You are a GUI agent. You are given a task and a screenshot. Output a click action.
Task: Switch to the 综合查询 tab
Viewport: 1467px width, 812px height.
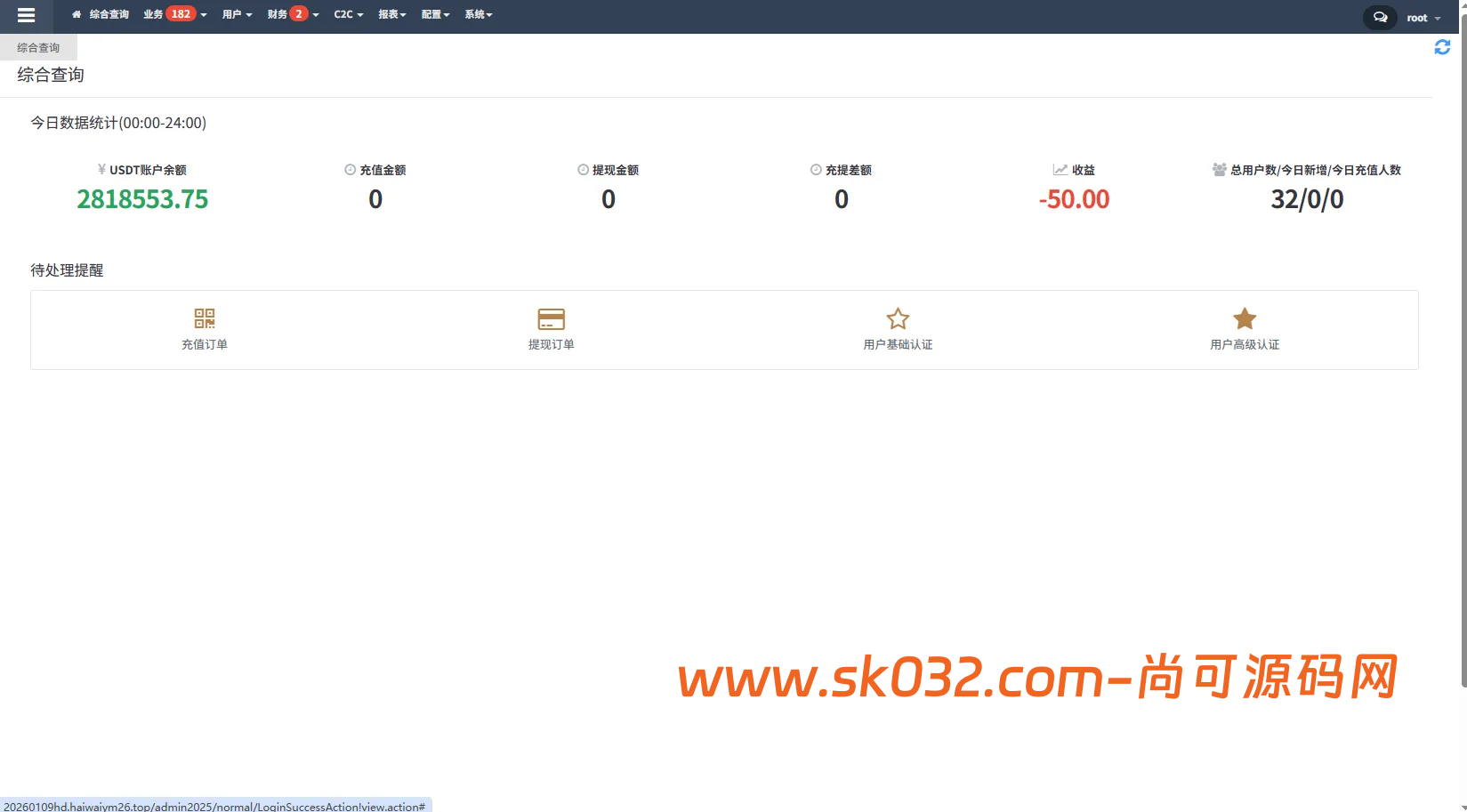tap(39, 47)
